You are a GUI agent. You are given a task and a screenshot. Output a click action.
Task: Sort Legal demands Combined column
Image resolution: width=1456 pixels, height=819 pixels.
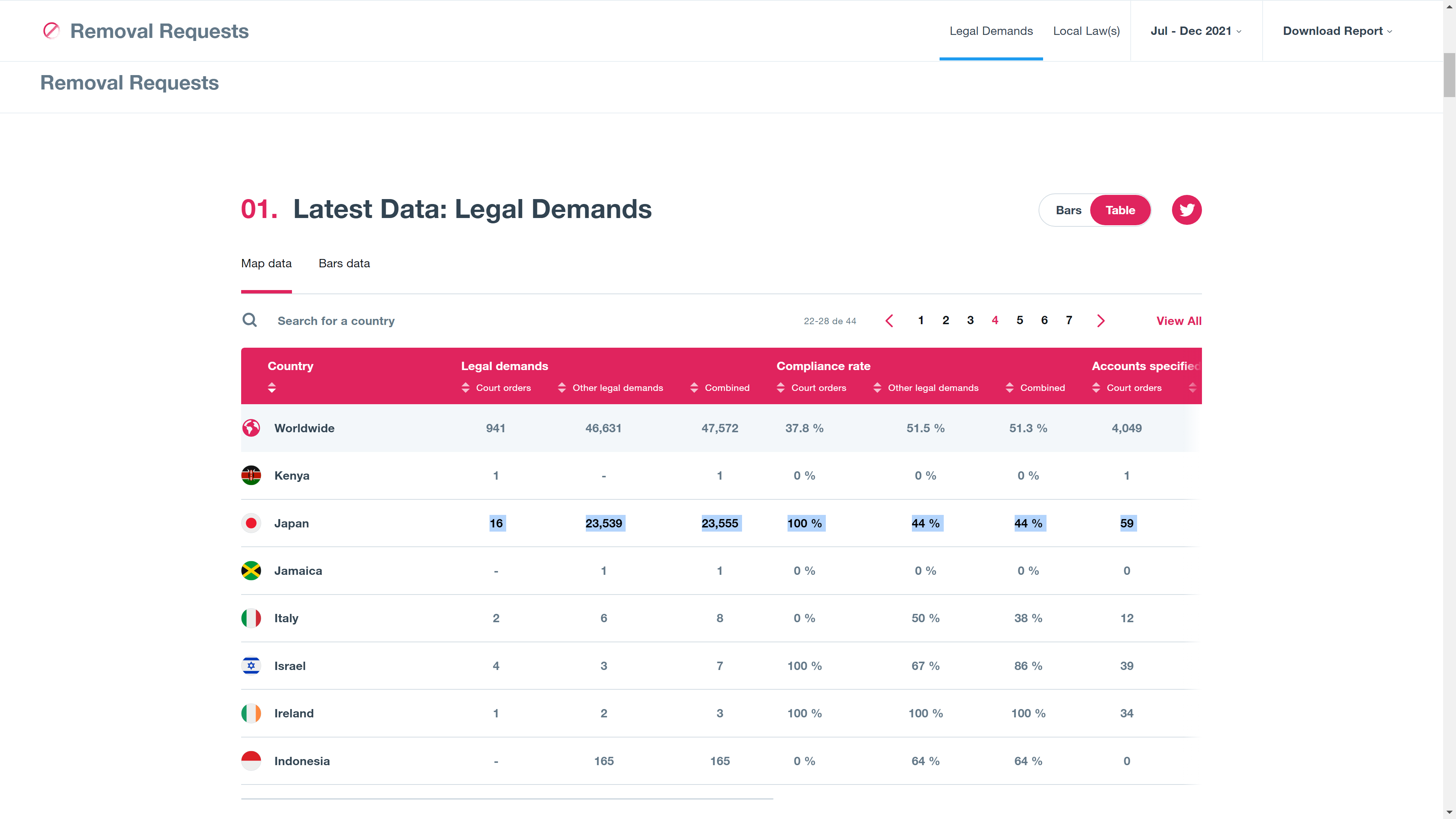(x=694, y=388)
